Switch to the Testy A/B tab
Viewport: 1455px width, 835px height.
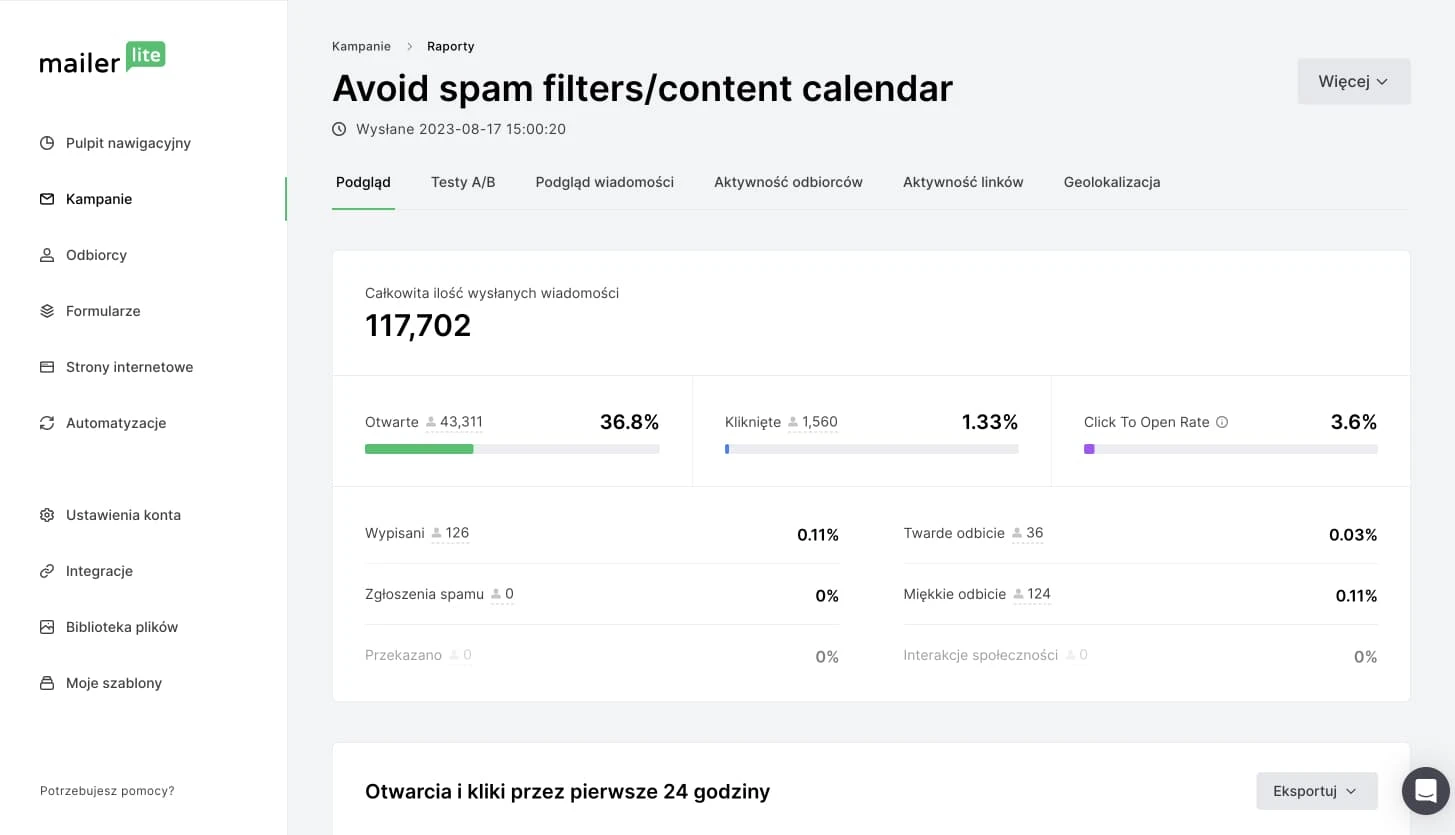(463, 182)
